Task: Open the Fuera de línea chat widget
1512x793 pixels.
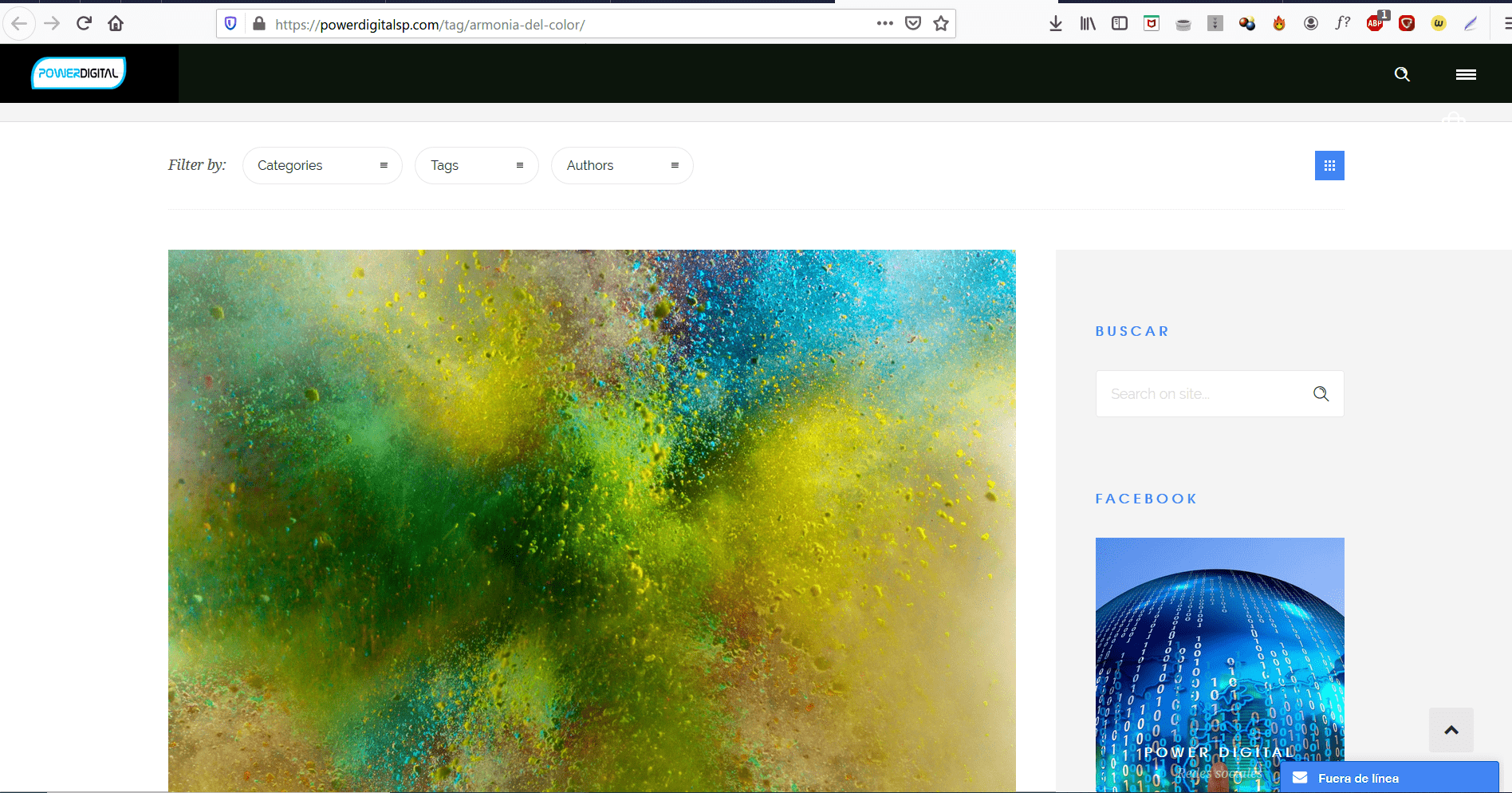Action: [1389, 778]
